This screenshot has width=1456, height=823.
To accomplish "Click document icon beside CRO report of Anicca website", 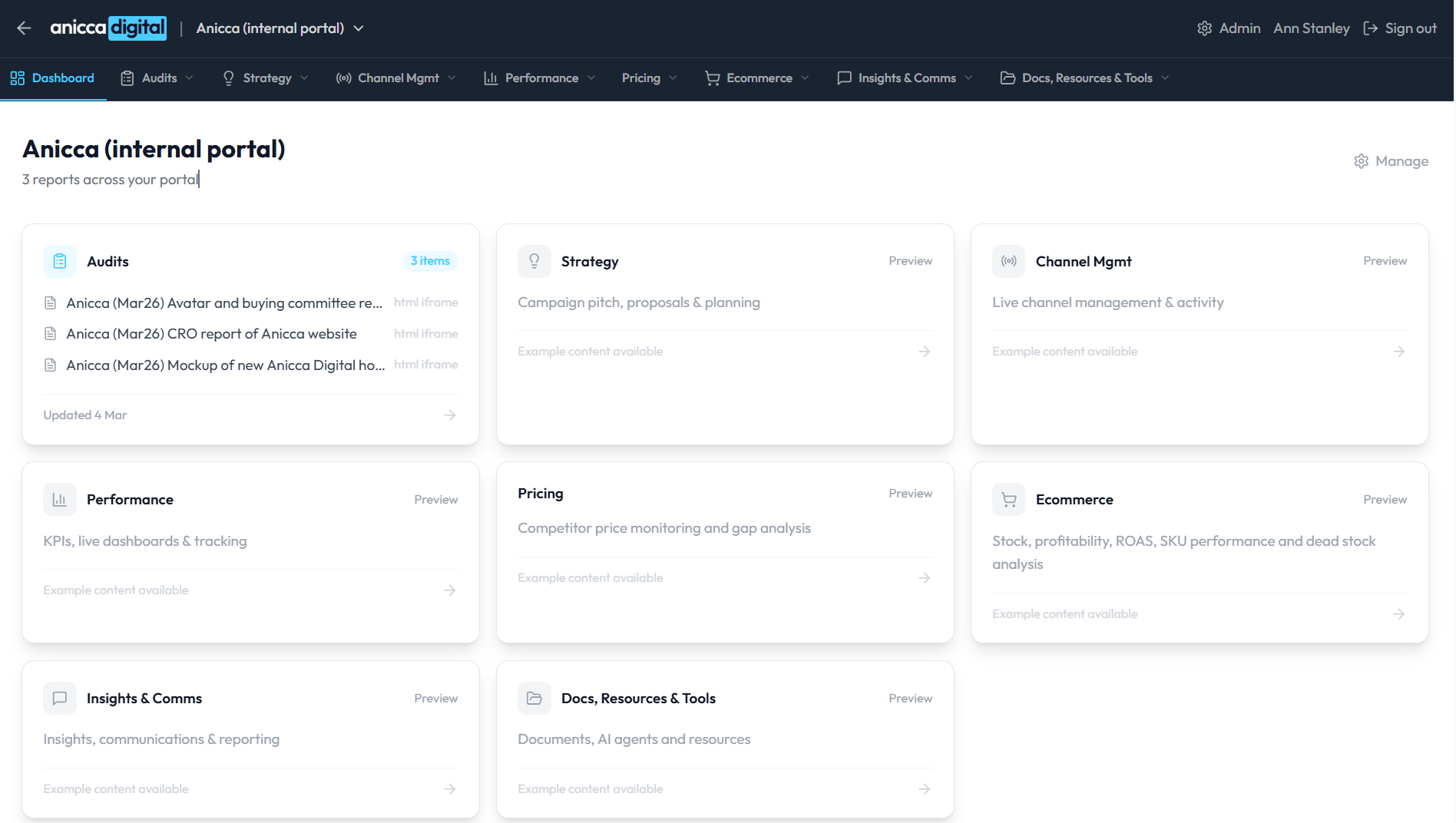I will coord(51,334).
